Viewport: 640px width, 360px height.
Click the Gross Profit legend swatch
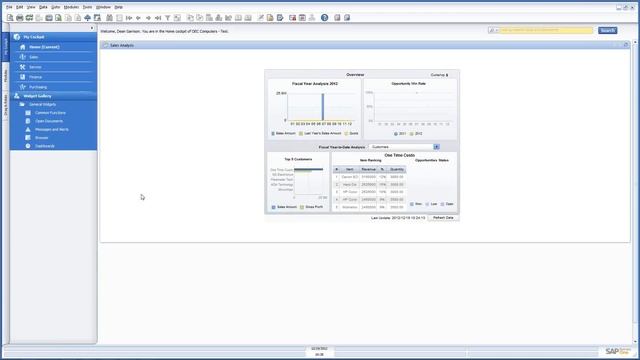[x=302, y=207]
